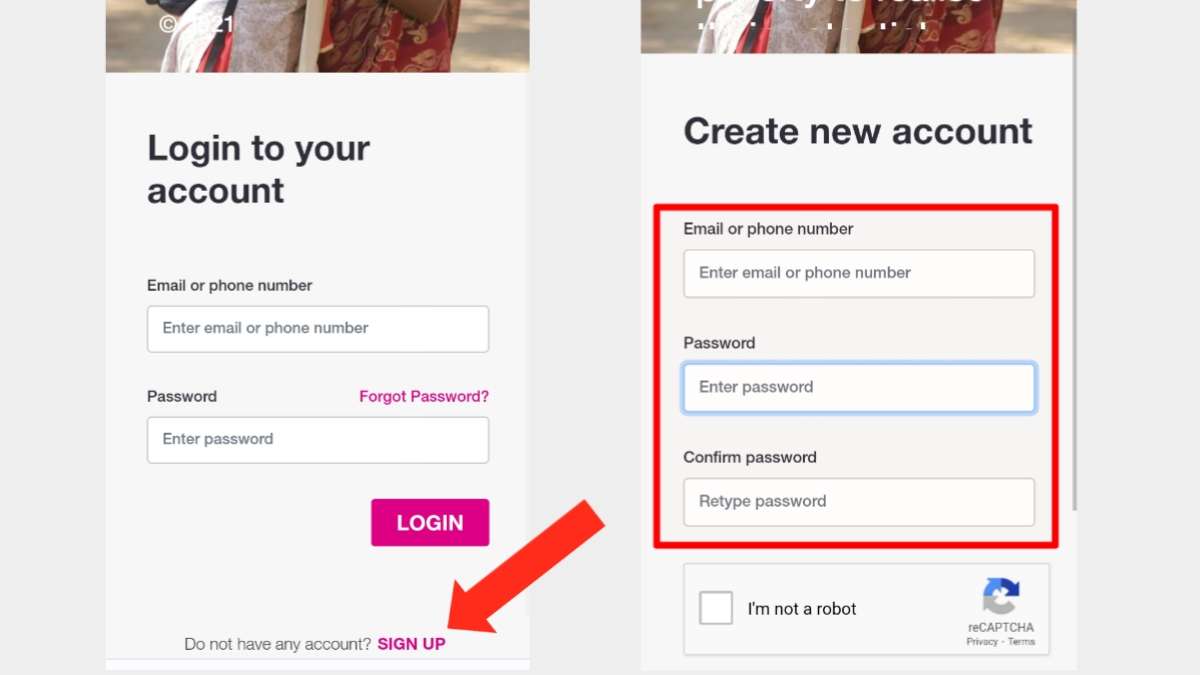Click the I'm not a robot label text
Screen dimensions: 1200x675
[x=802, y=608]
